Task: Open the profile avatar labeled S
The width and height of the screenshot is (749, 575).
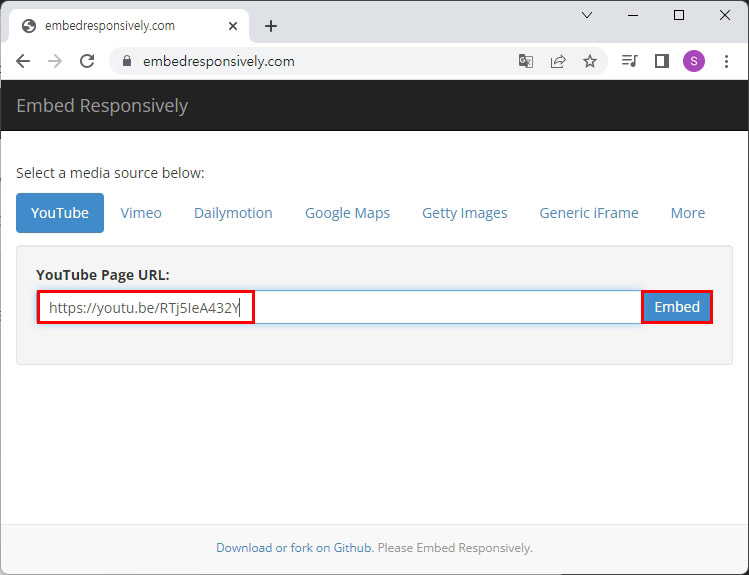Action: pyautogui.click(x=694, y=61)
